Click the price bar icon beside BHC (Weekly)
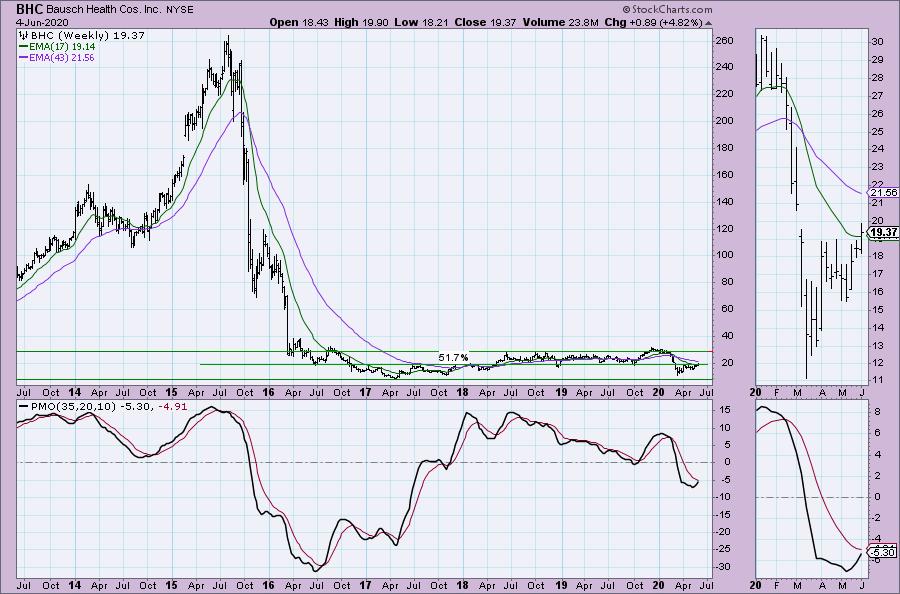Screen dimensions: 900x594 24,36
